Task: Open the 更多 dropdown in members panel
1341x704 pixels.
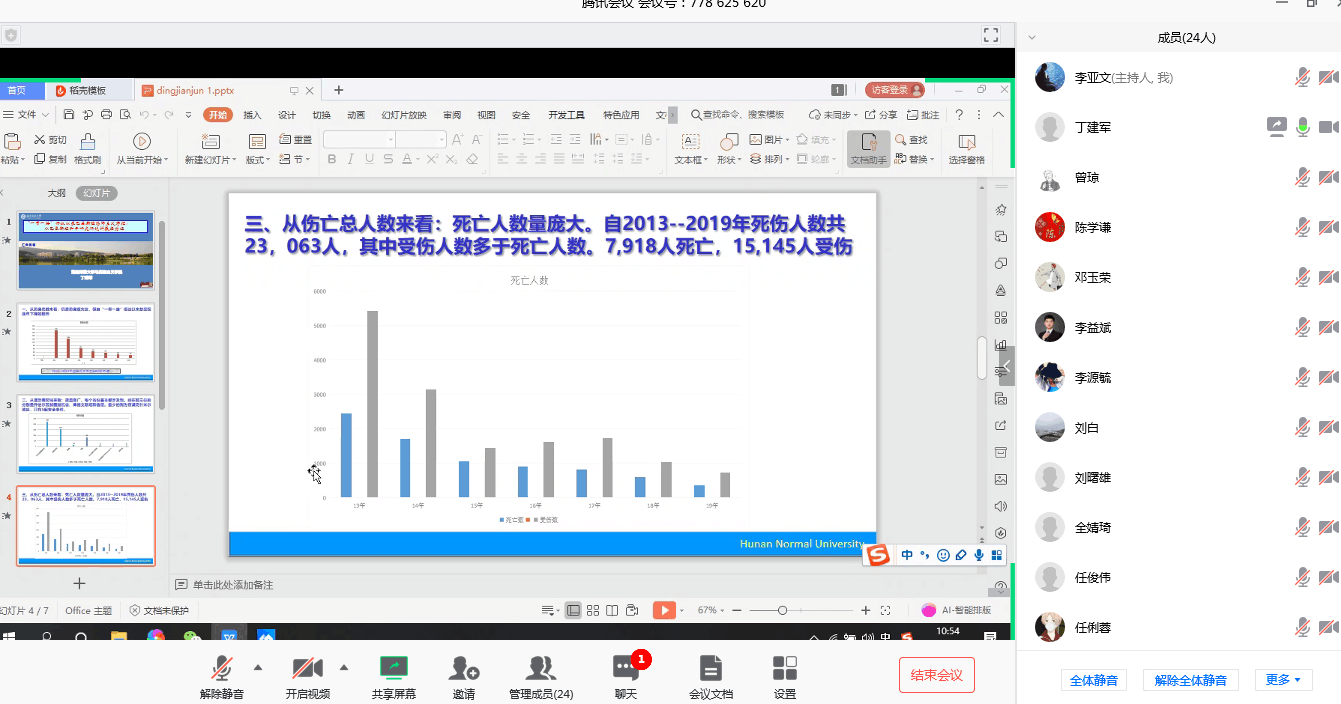Action: [x=1283, y=680]
